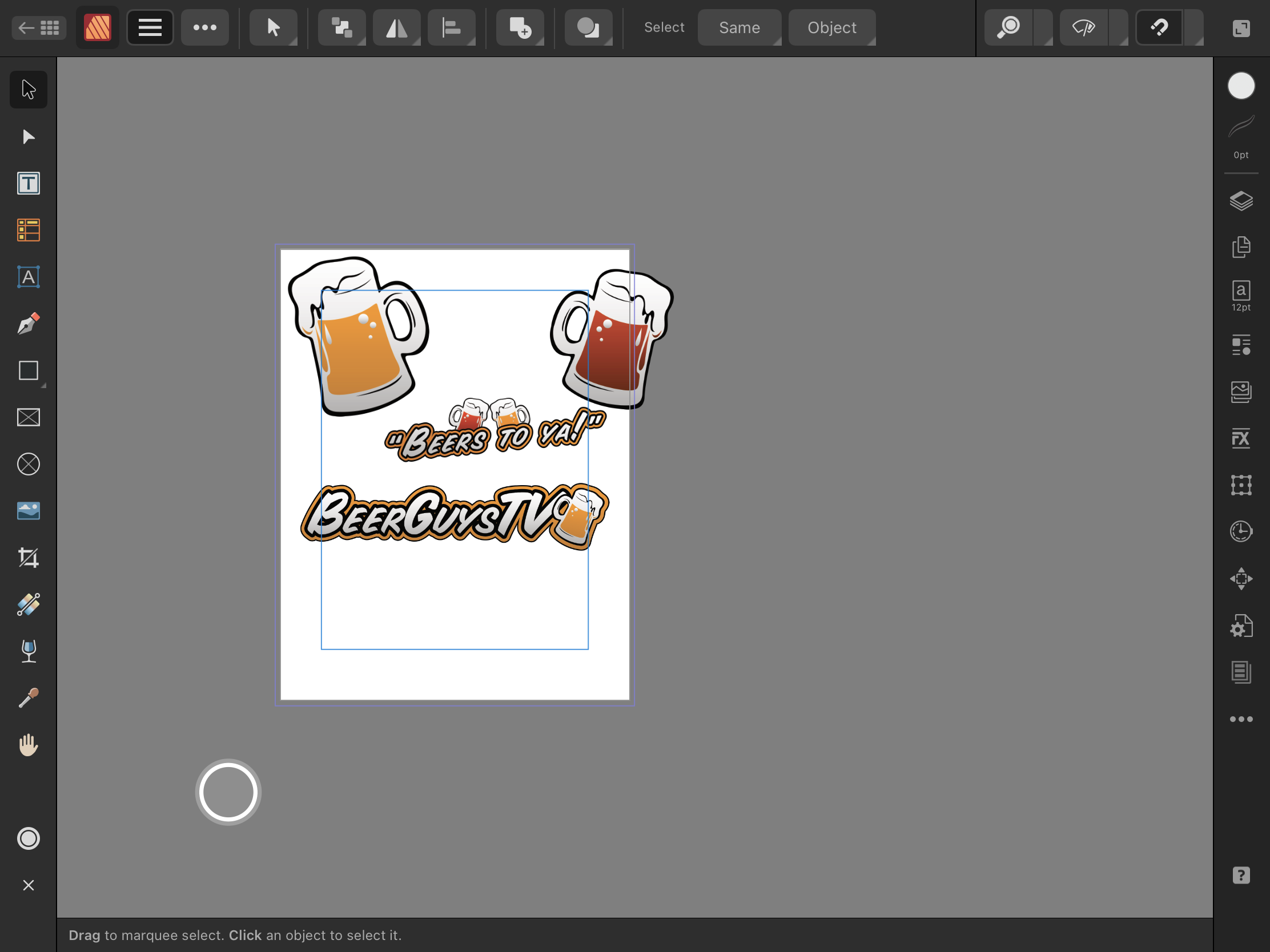Select the Picture Frame Rectangle tool

tap(28, 417)
